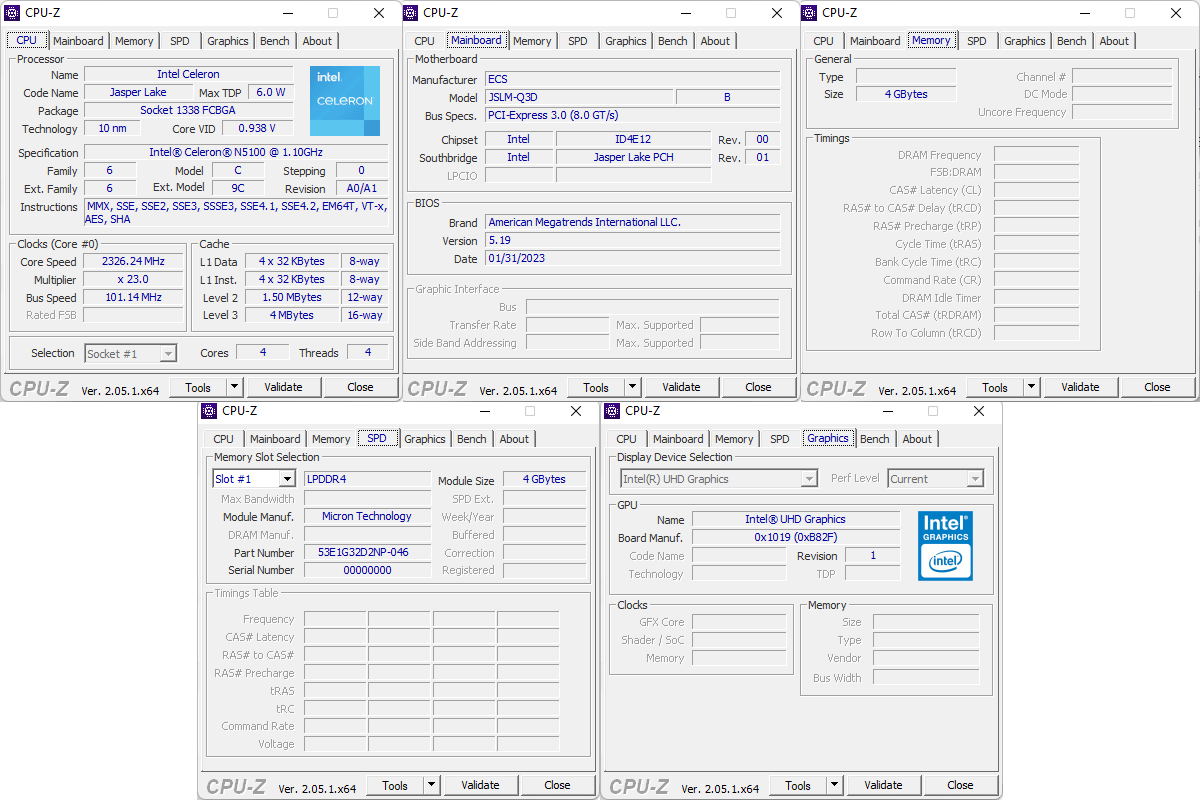
Task: Click the BIOS Version value 5.19
Action: click(x=632, y=240)
